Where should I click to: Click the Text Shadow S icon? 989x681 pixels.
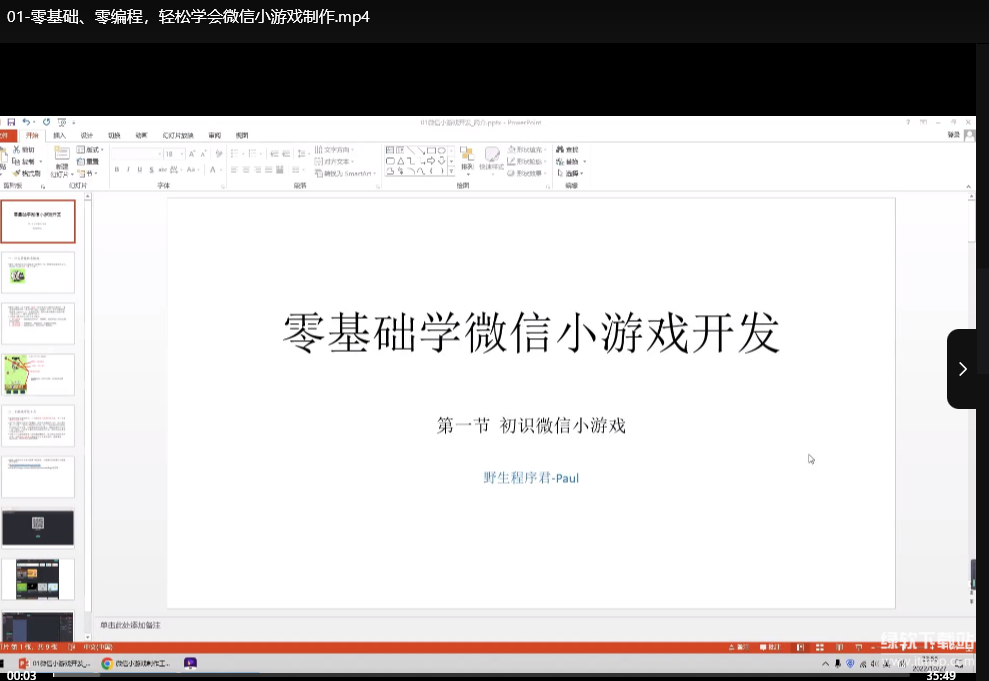(151, 170)
